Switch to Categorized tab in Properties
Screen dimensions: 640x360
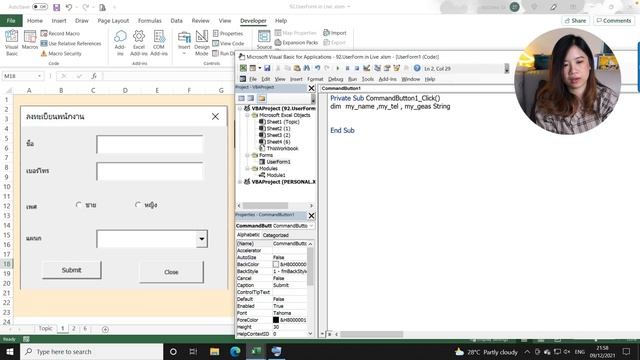tap(276, 235)
